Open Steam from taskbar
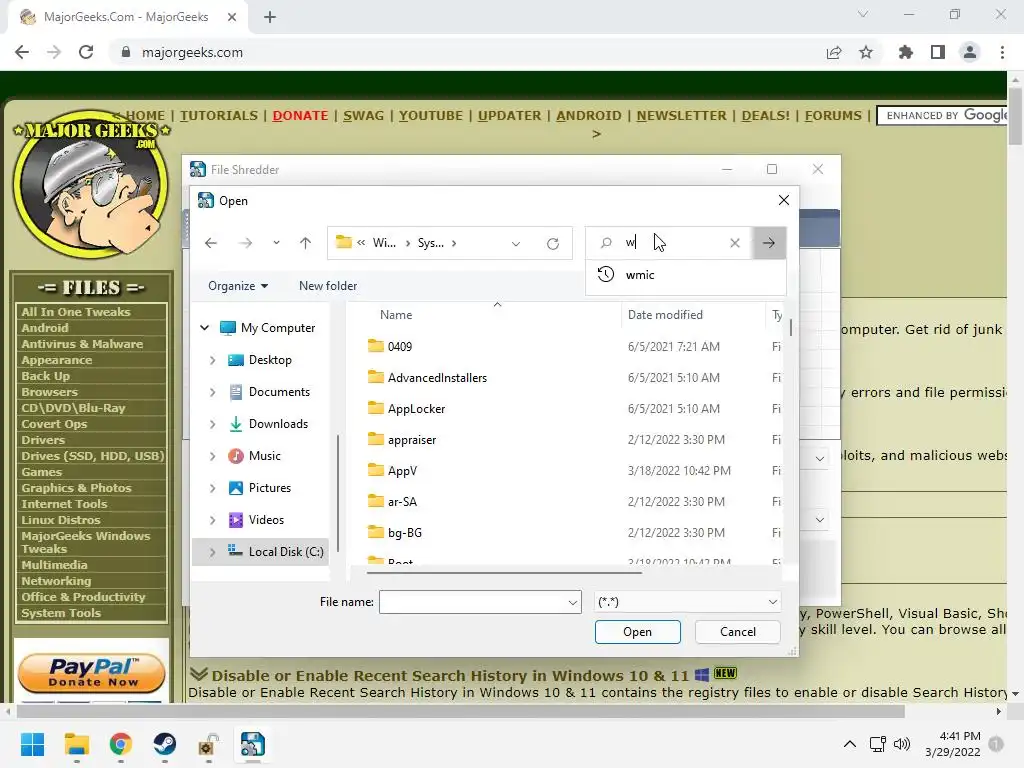This screenshot has width=1024, height=768. pyautogui.click(x=165, y=744)
